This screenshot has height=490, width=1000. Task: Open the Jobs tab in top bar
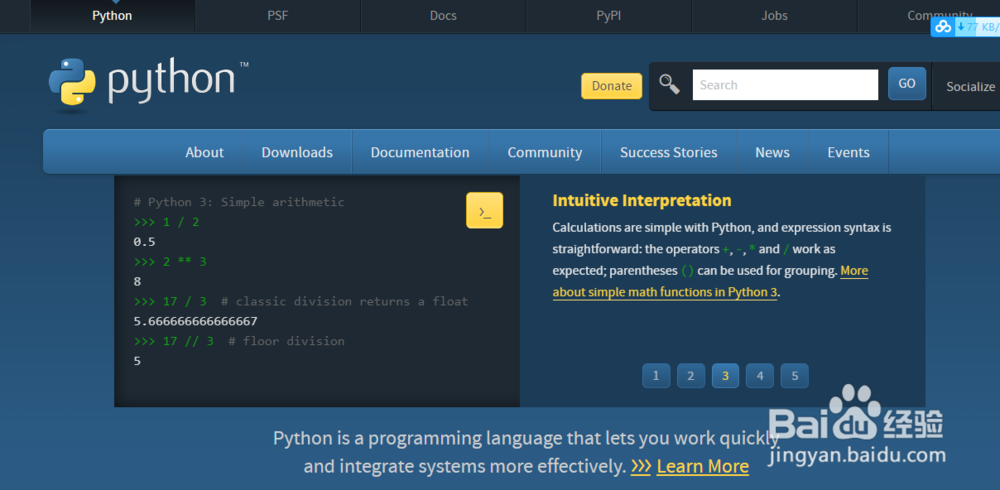pyautogui.click(x=774, y=16)
